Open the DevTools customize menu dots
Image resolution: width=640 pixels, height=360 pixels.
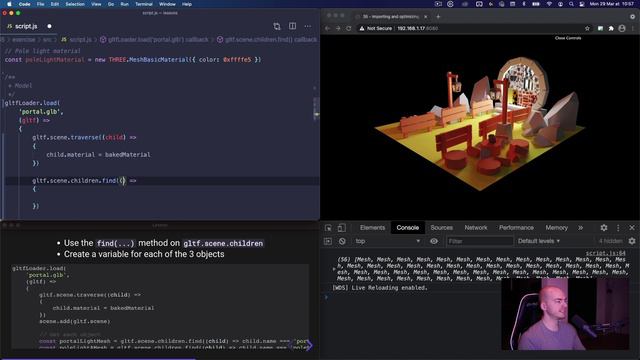tap(618, 228)
